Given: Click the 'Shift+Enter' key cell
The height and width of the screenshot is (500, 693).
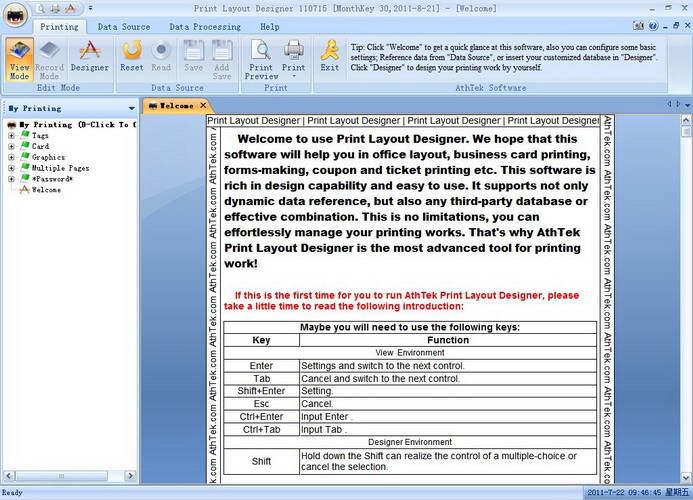Looking at the screenshot, I should click(x=261, y=391).
